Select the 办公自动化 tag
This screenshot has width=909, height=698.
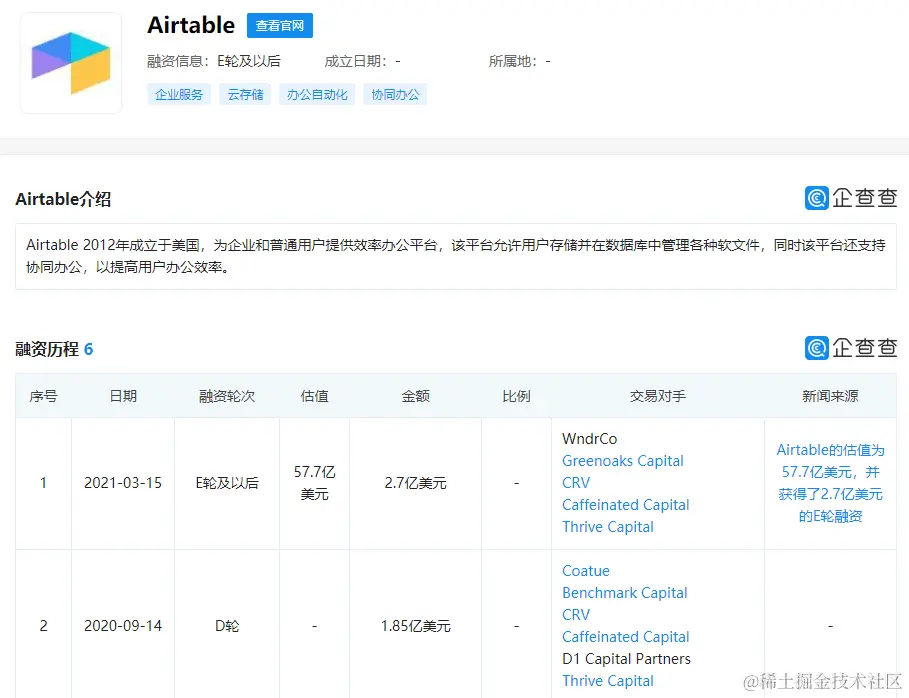coord(317,94)
